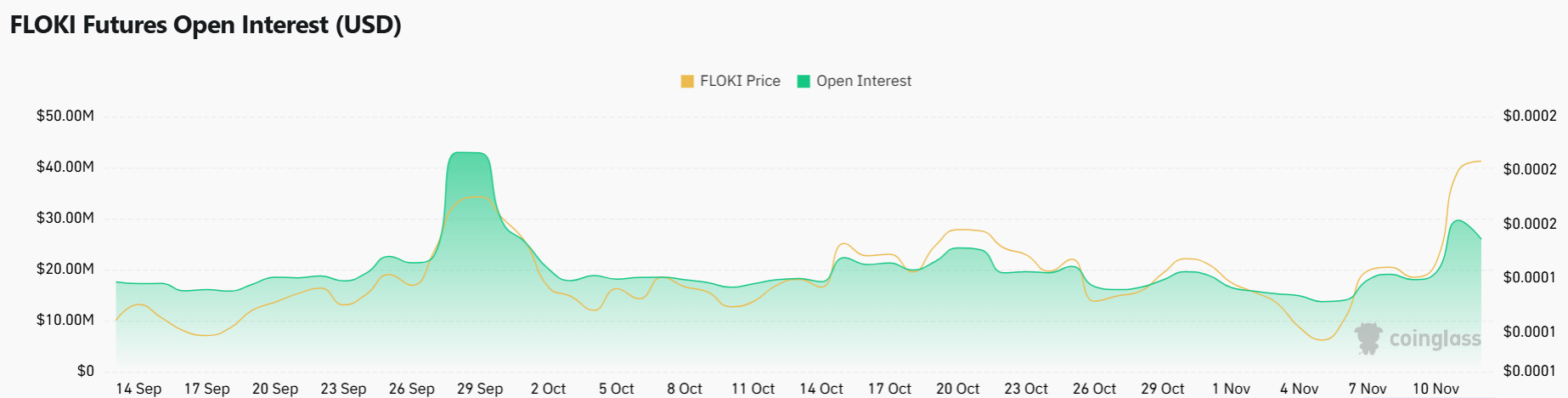Click the $50.00M y-axis label
Viewport: 1568px width, 398px height.
click(x=65, y=116)
